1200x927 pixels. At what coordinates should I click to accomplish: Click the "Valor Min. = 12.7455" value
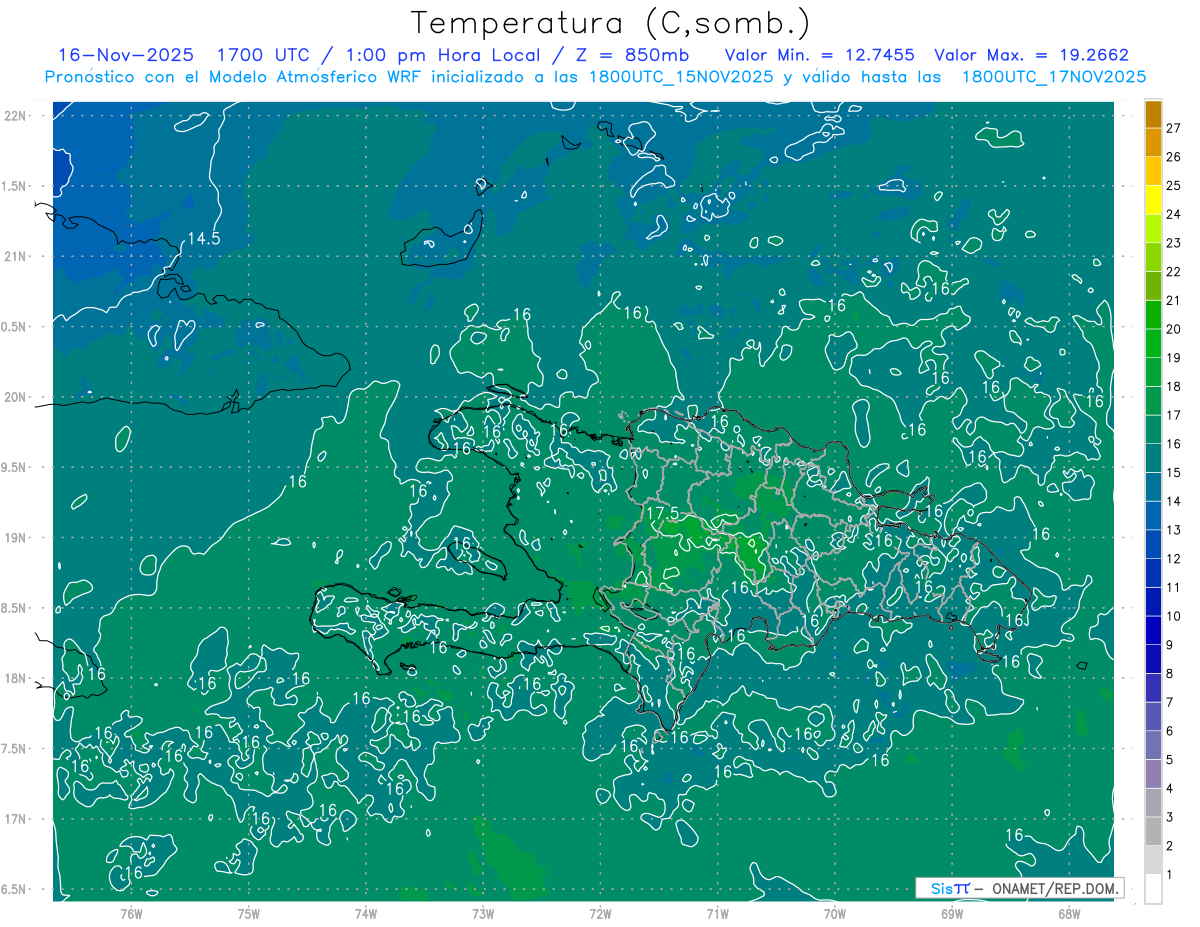point(819,55)
